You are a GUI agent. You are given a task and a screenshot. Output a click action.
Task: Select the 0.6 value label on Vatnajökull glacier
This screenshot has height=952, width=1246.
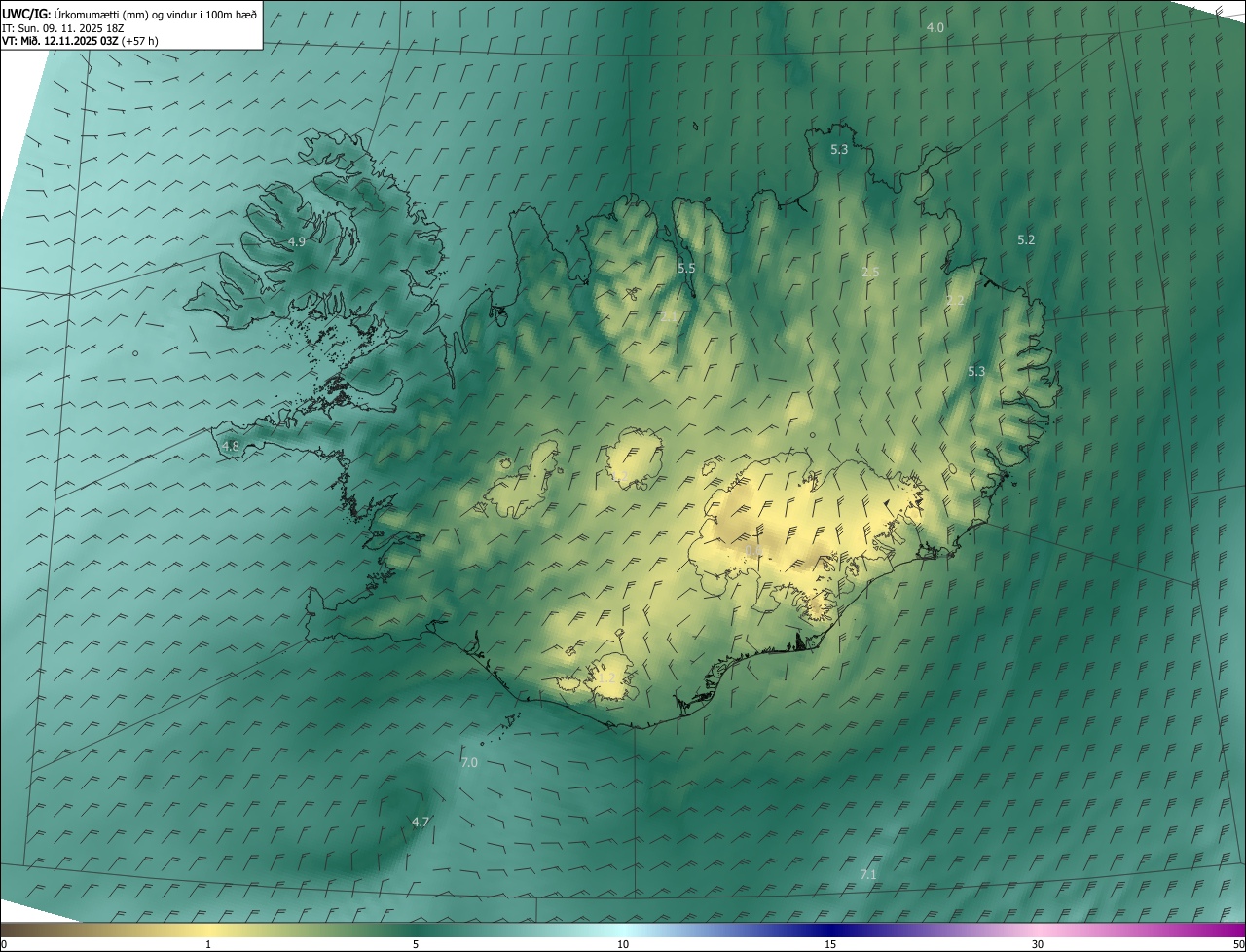coord(752,552)
